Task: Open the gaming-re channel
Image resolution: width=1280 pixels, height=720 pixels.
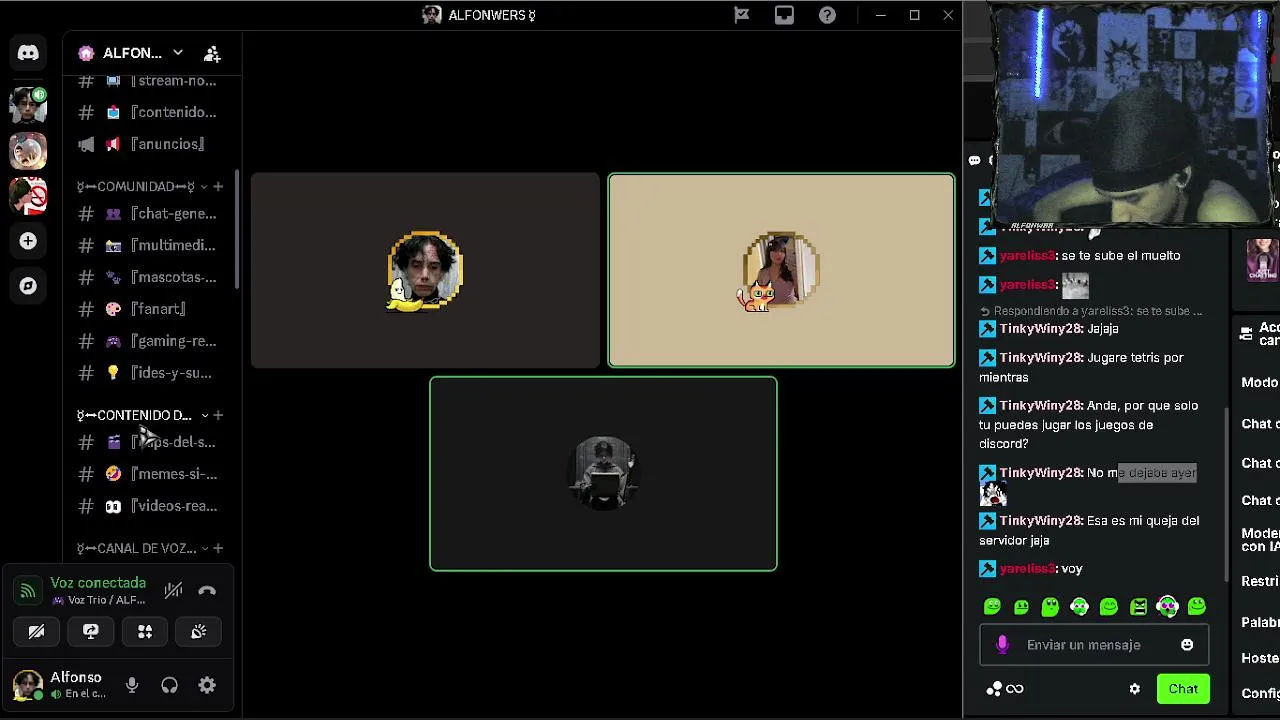Action: pyautogui.click(x=150, y=341)
